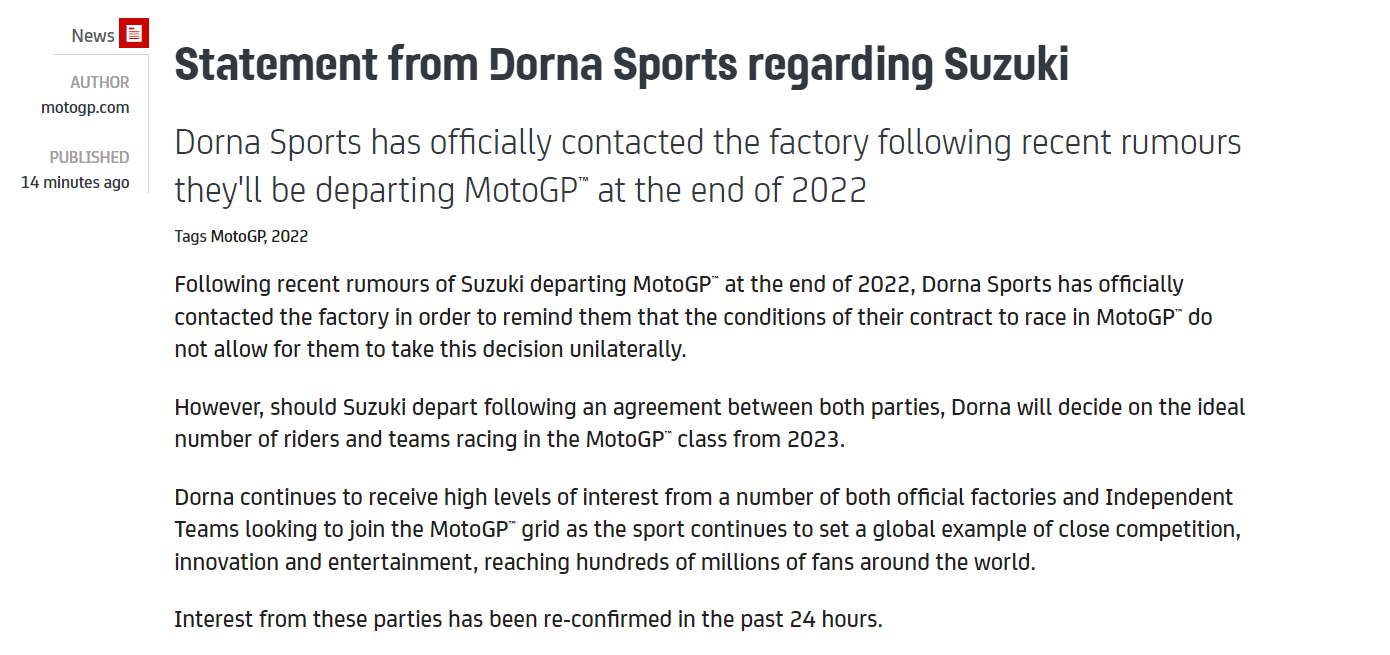Click the "Tags" label under the subtitle
Image resolution: width=1390 pixels, height=655 pixels.
(x=190, y=237)
